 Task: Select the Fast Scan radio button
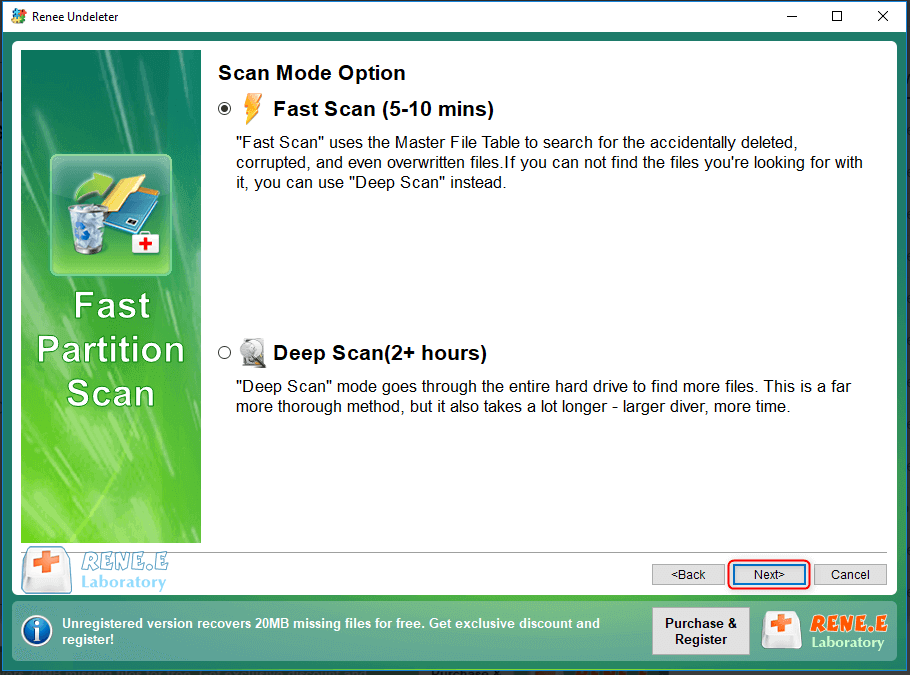pos(224,108)
